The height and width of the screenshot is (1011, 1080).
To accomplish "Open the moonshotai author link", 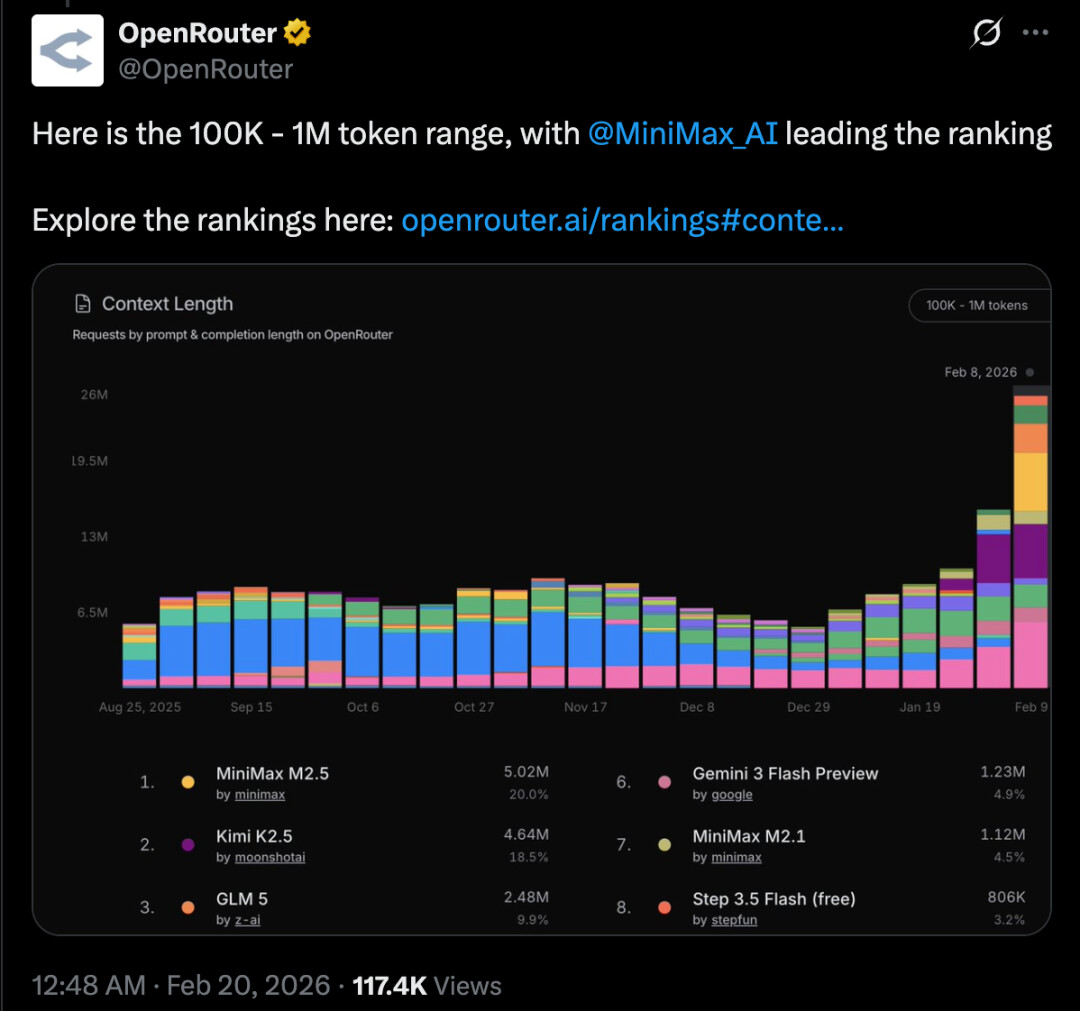I will pos(270,857).
